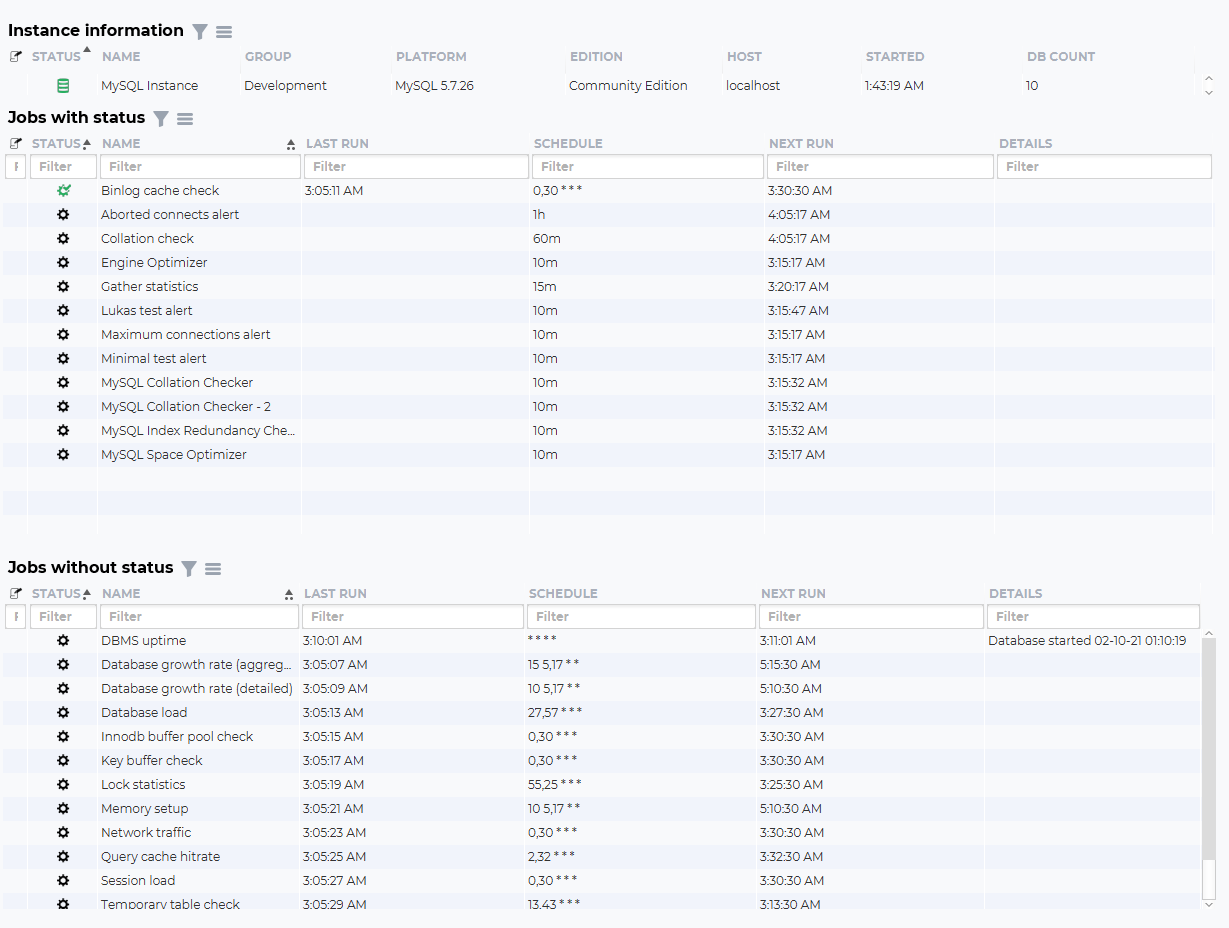Viewport: 1229px width, 928px height.
Task: Click the 5:15:30 AM next run cell
Action: 791,664
